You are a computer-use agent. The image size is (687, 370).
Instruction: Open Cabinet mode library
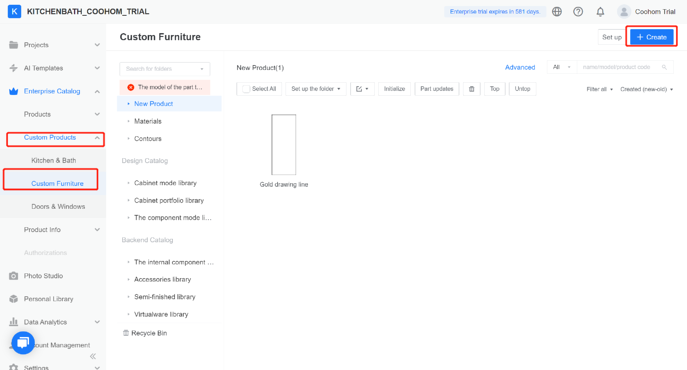(165, 183)
